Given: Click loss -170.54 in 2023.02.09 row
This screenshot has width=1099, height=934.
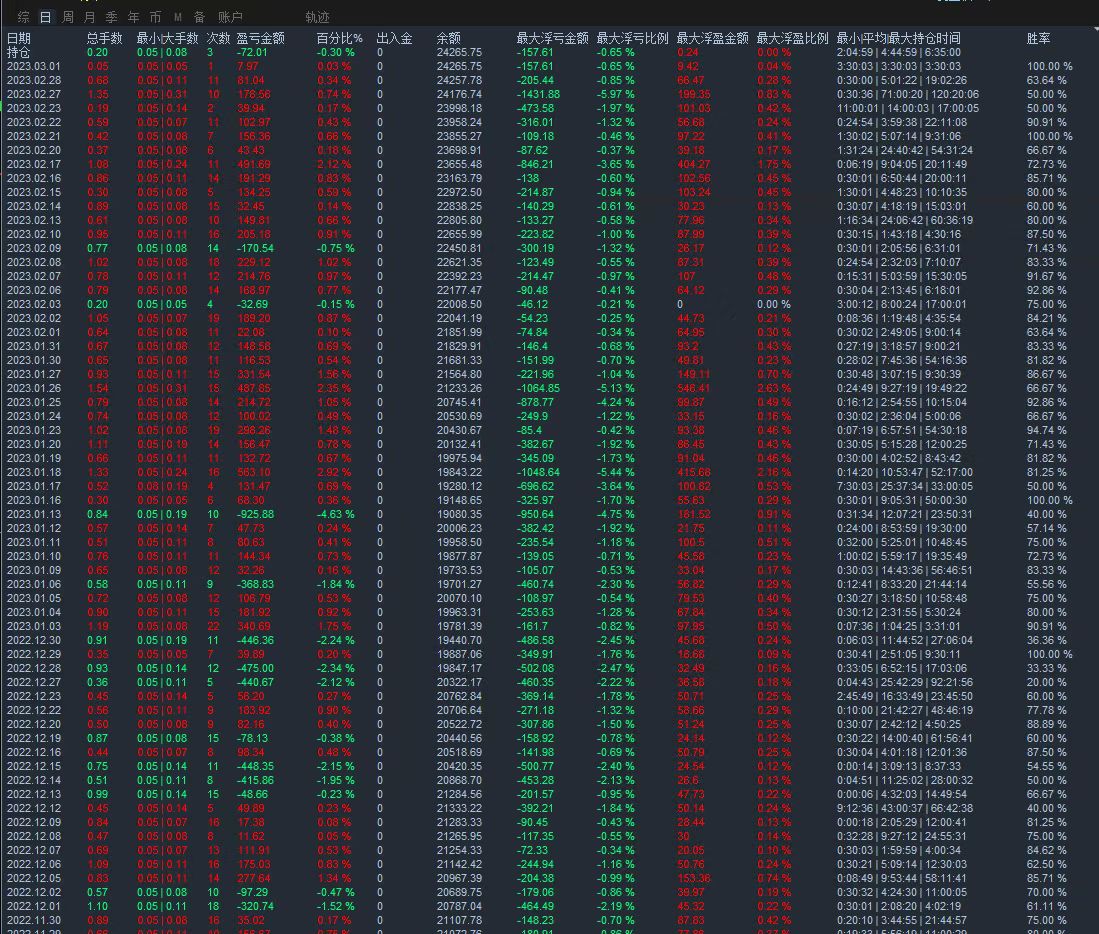Looking at the screenshot, I should pyautogui.click(x=255, y=248).
